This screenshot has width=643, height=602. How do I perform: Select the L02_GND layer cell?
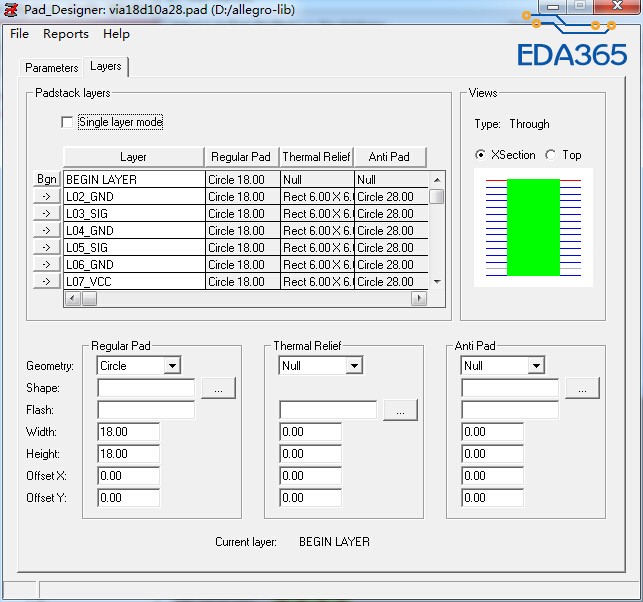[134, 197]
